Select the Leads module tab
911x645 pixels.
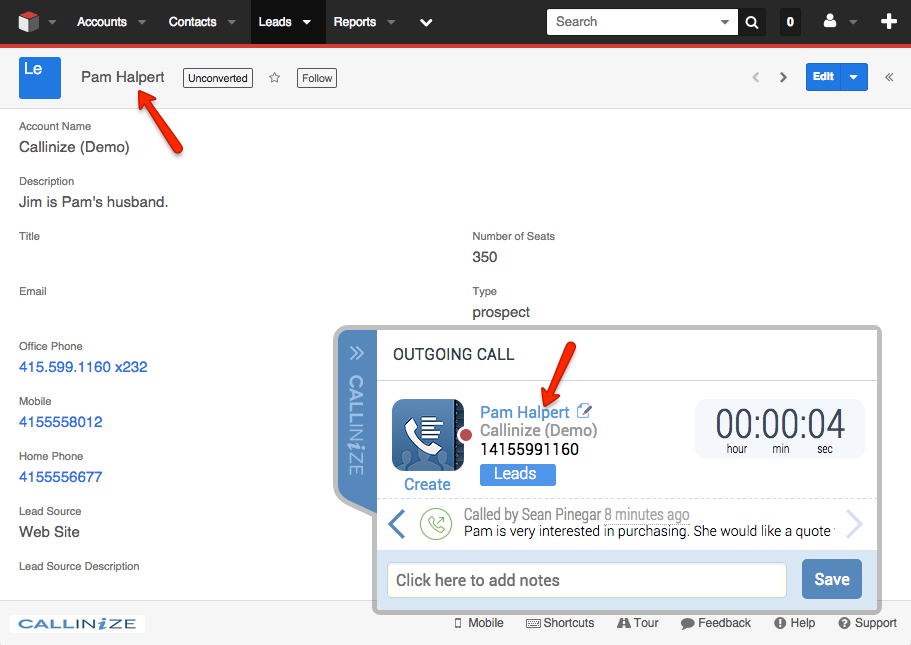275,22
